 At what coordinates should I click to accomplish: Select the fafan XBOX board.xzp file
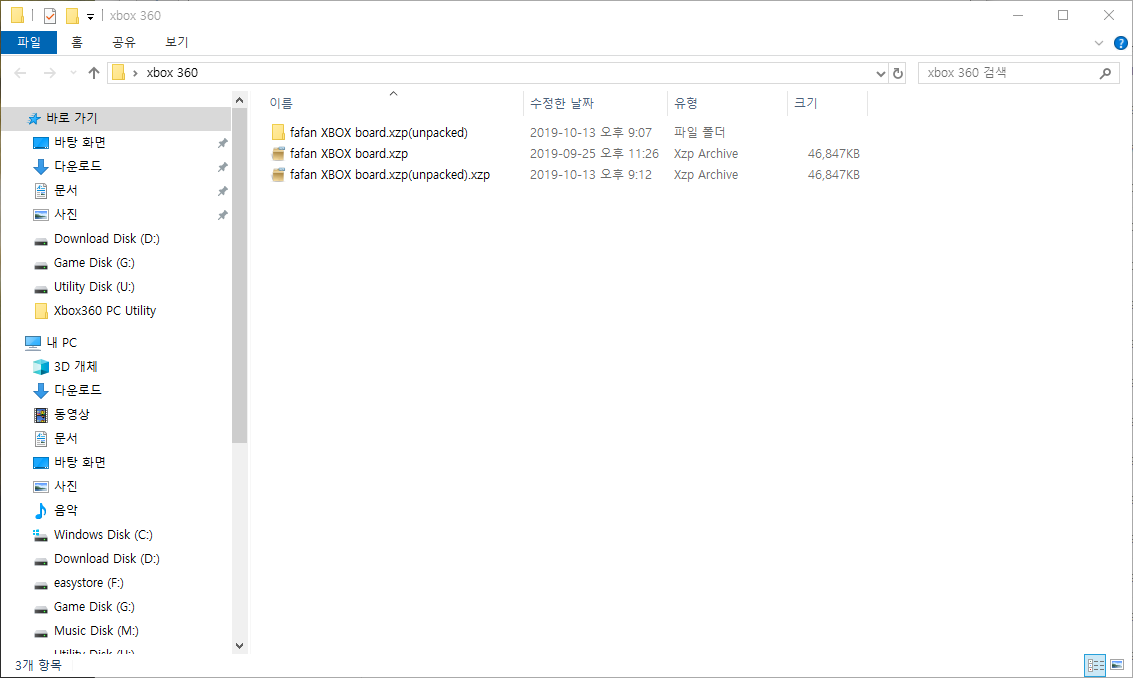coord(349,153)
